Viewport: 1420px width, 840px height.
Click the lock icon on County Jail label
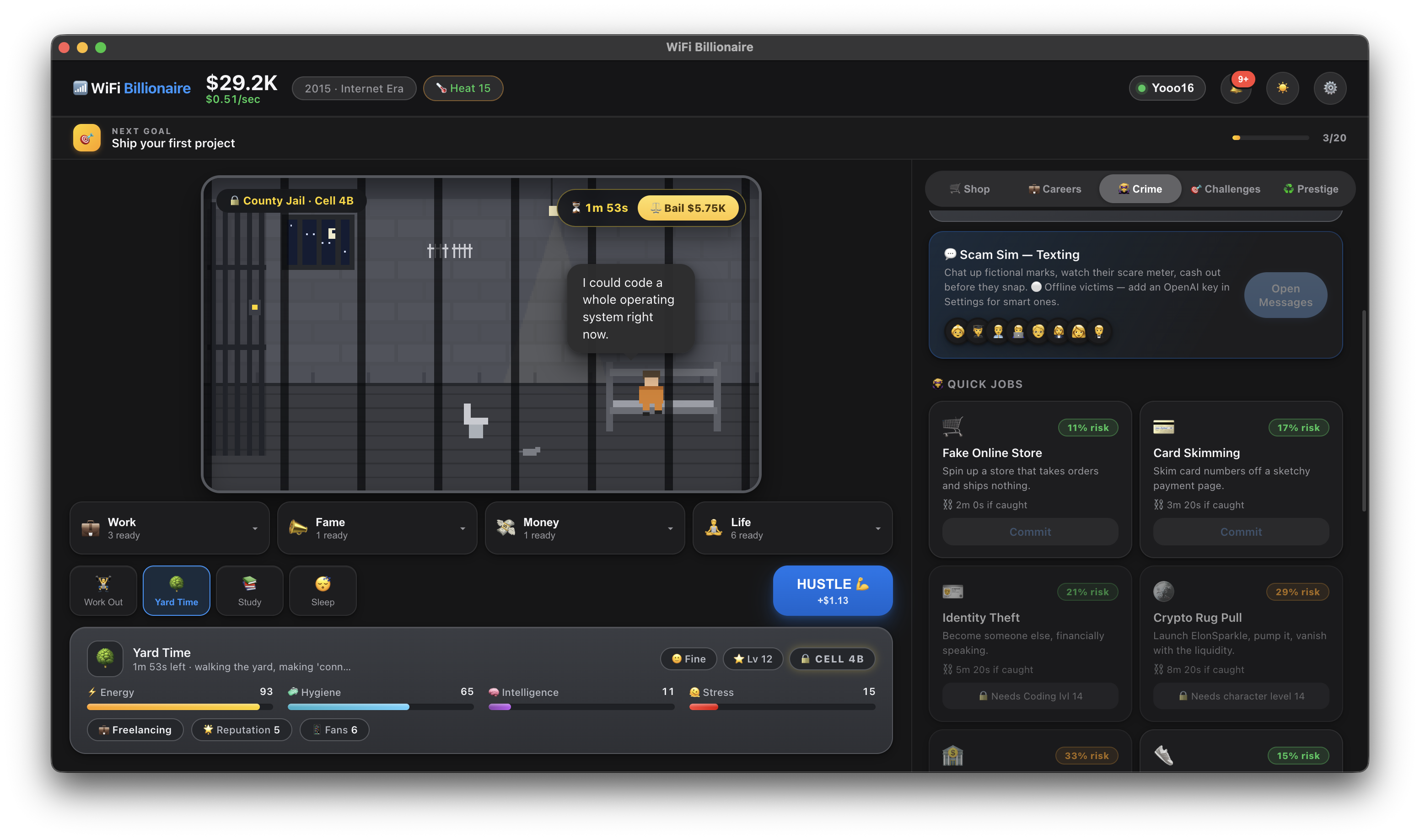tap(234, 200)
